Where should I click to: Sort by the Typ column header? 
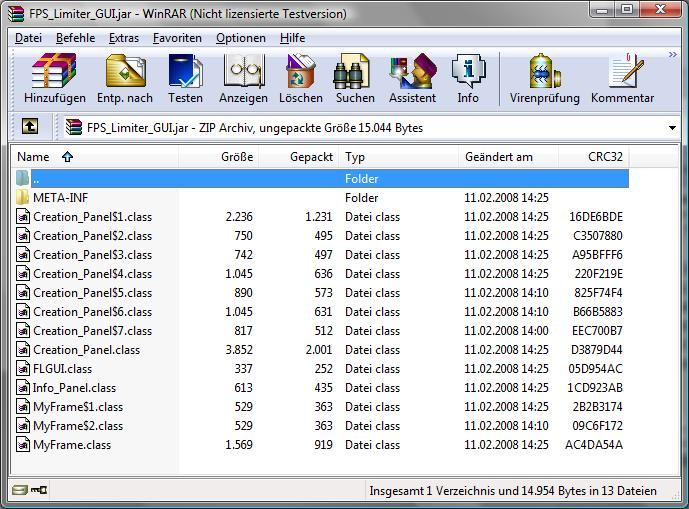[399, 157]
